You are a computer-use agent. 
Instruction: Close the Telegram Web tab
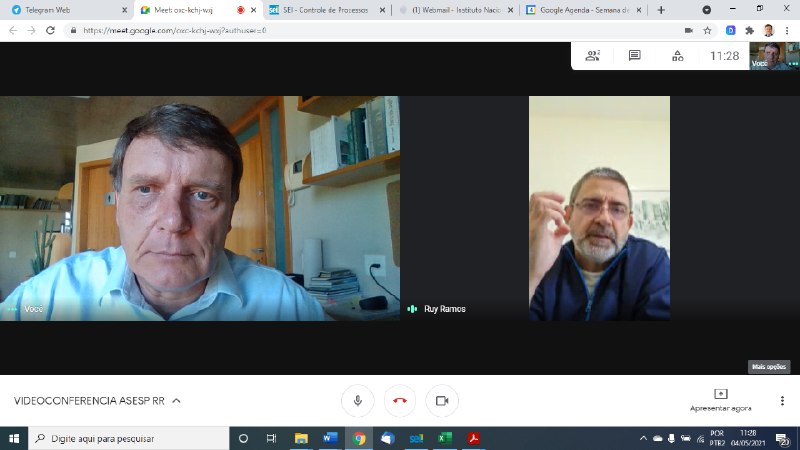(124, 10)
